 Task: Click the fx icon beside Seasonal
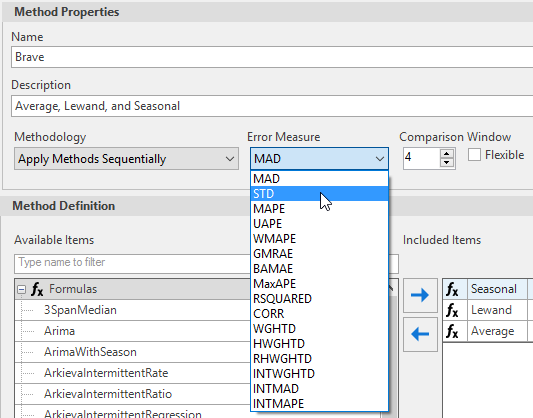coord(452,290)
